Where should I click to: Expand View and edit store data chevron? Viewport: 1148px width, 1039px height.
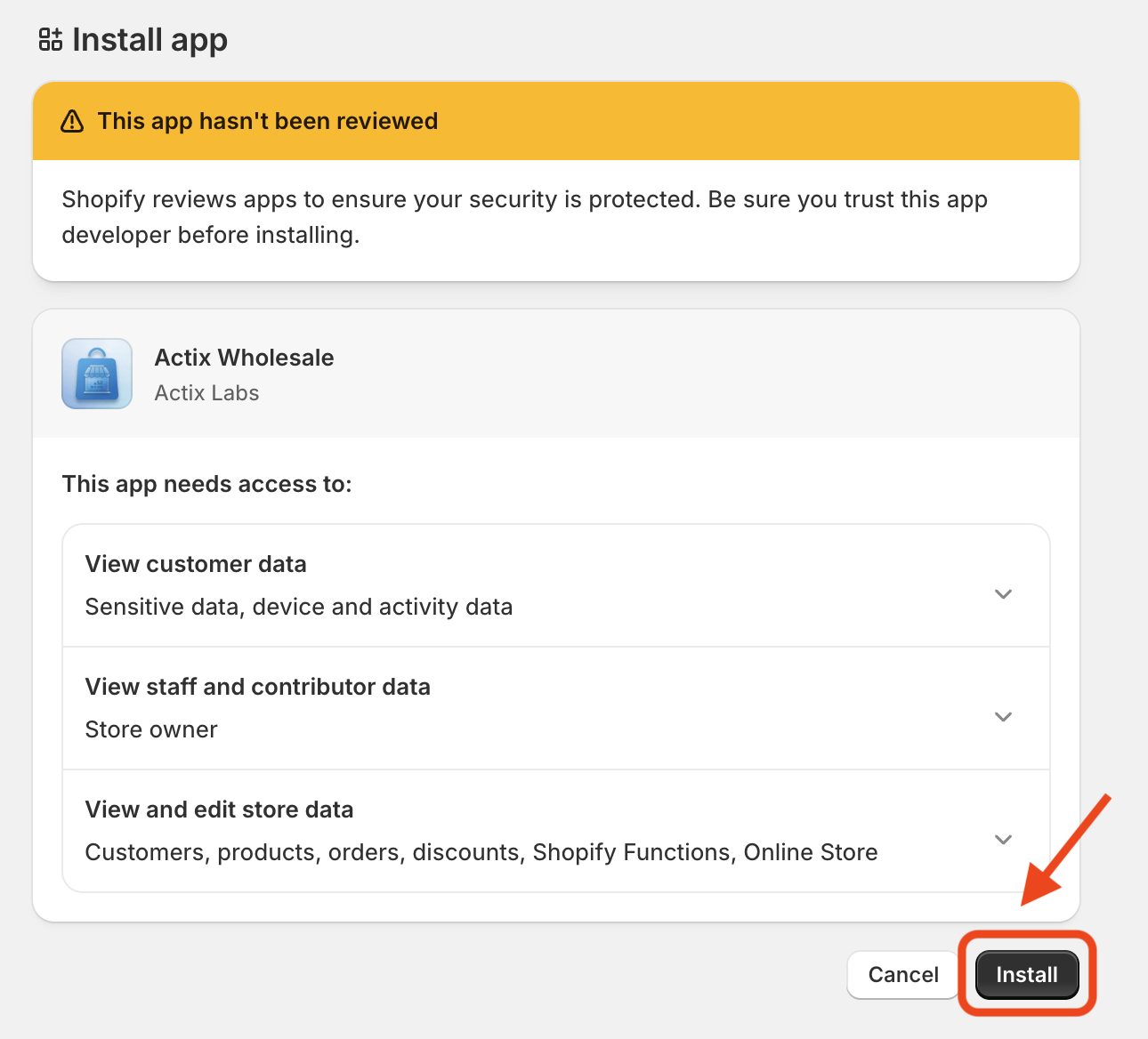[x=1003, y=840]
